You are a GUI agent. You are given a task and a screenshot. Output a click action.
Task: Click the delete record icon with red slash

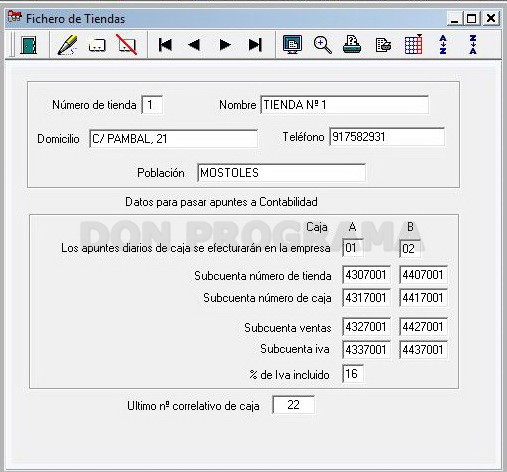point(127,45)
